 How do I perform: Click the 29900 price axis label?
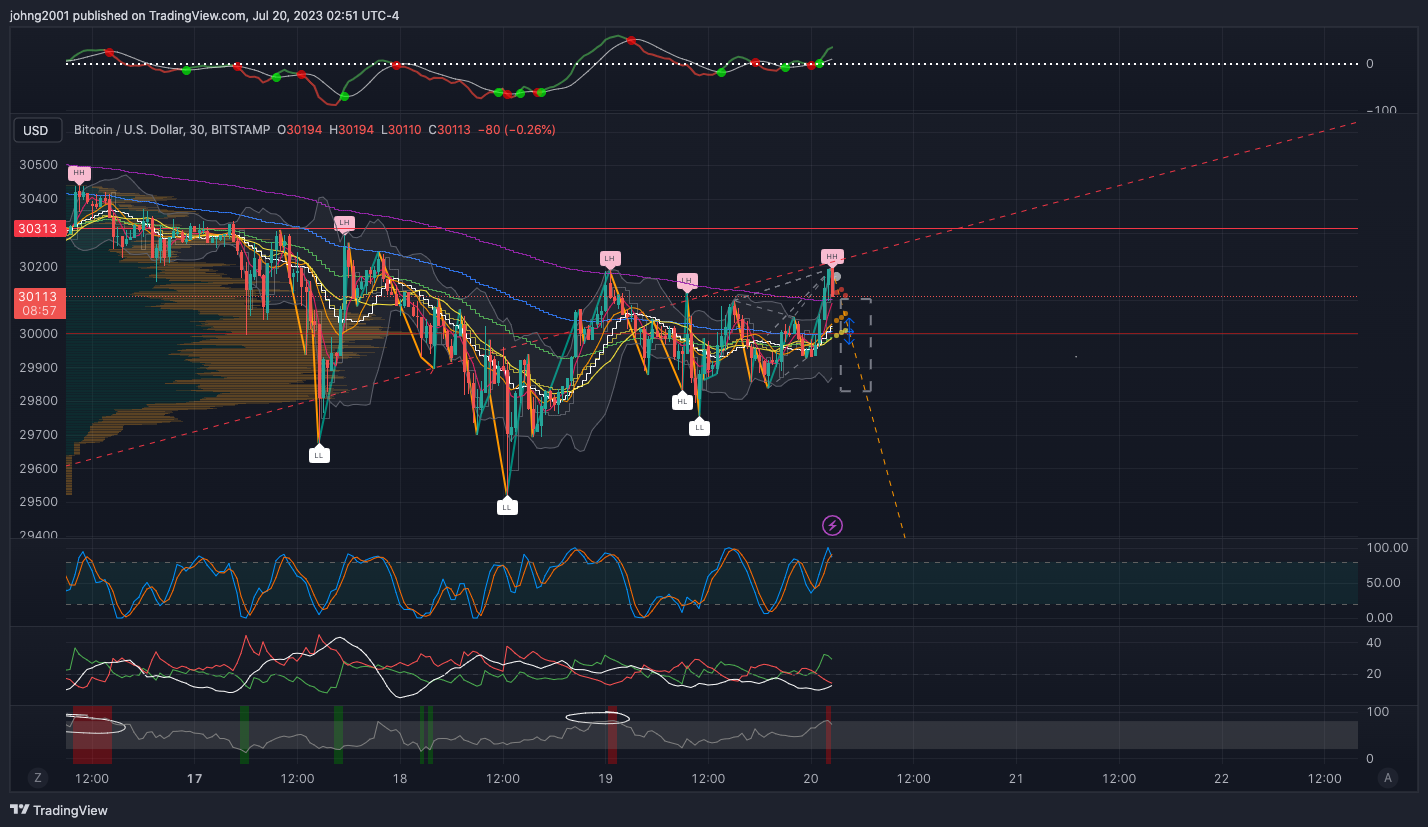pos(37,368)
